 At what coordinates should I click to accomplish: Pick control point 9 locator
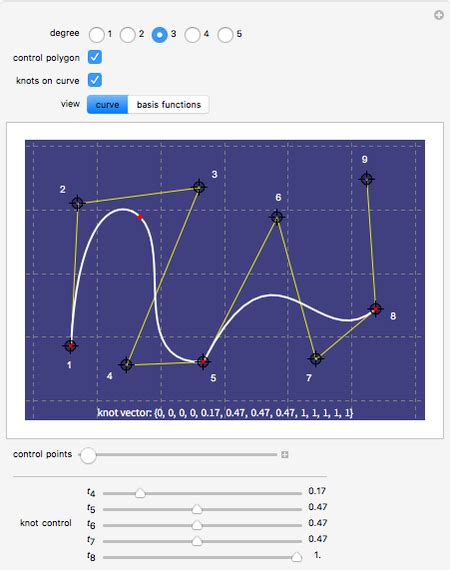(367, 179)
